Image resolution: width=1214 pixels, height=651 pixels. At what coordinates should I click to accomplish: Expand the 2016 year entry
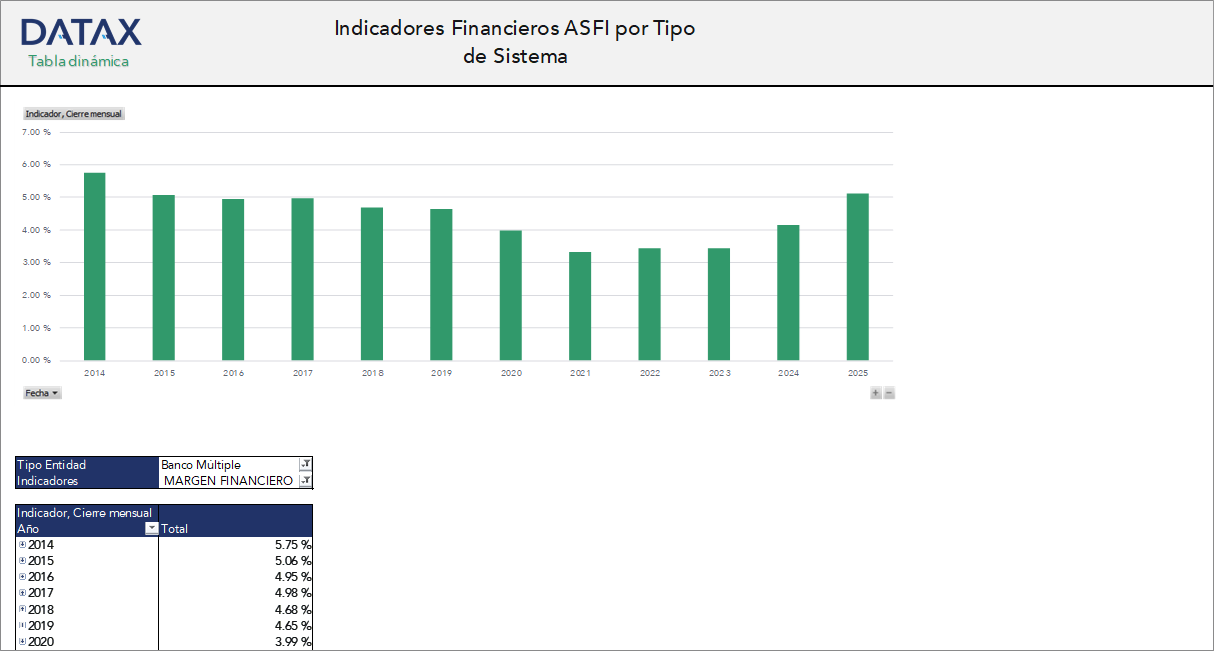pyautogui.click(x=22, y=576)
